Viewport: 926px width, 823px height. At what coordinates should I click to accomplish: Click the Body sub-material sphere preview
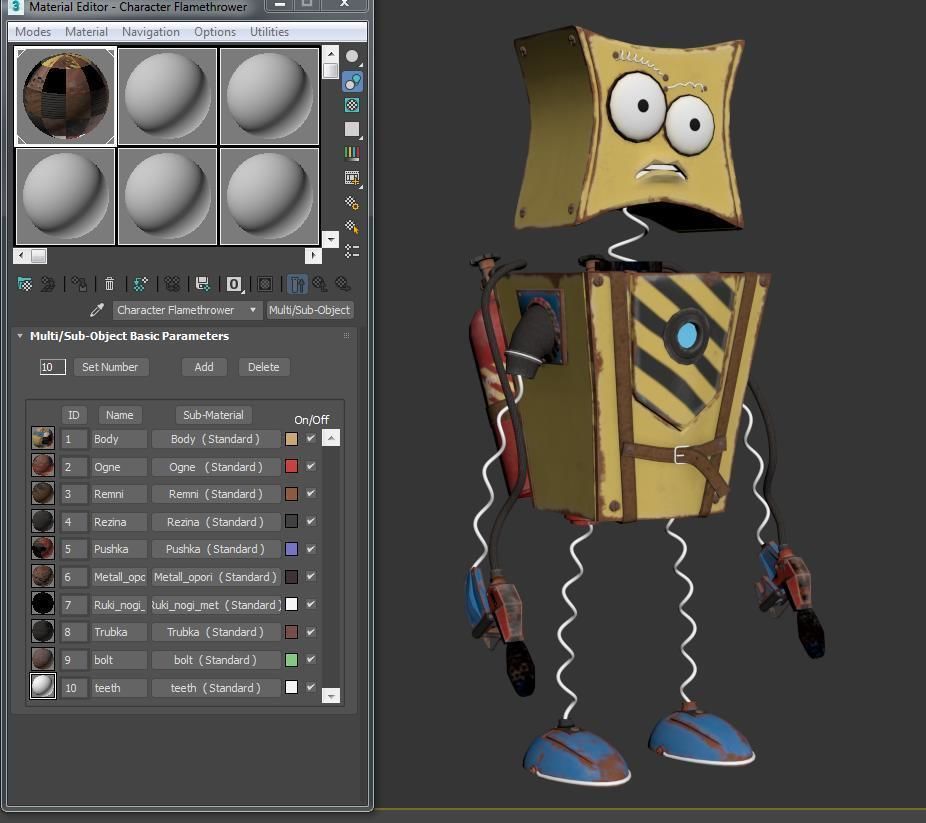43,439
